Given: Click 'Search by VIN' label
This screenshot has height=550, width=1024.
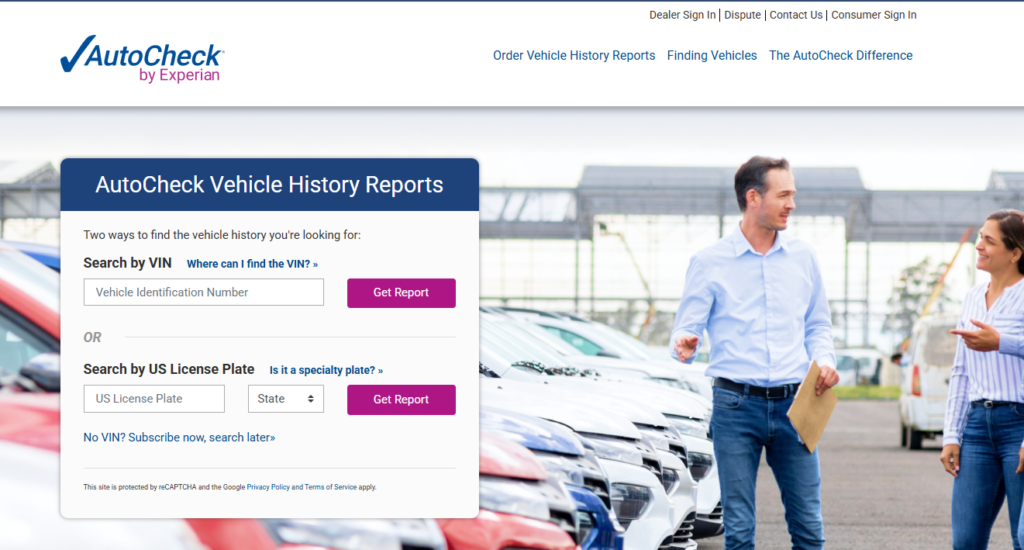Looking at the screenshot, I should pos(127,263).
